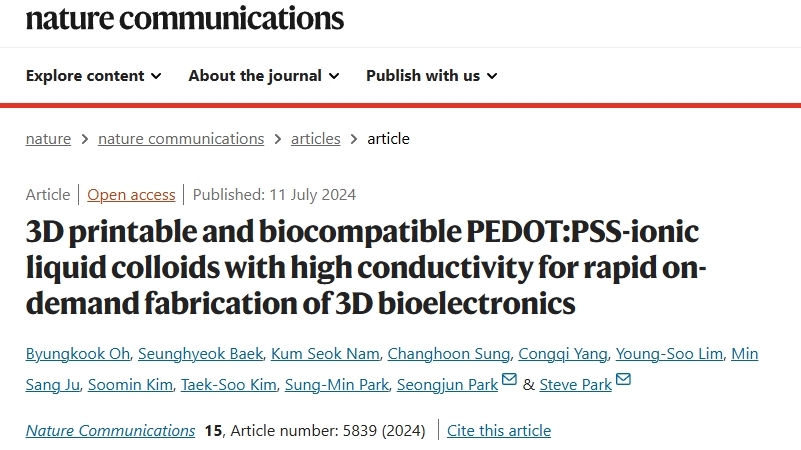The image size is (801, 450).
Task: Open the Open access link
Action: pos(131,195)
